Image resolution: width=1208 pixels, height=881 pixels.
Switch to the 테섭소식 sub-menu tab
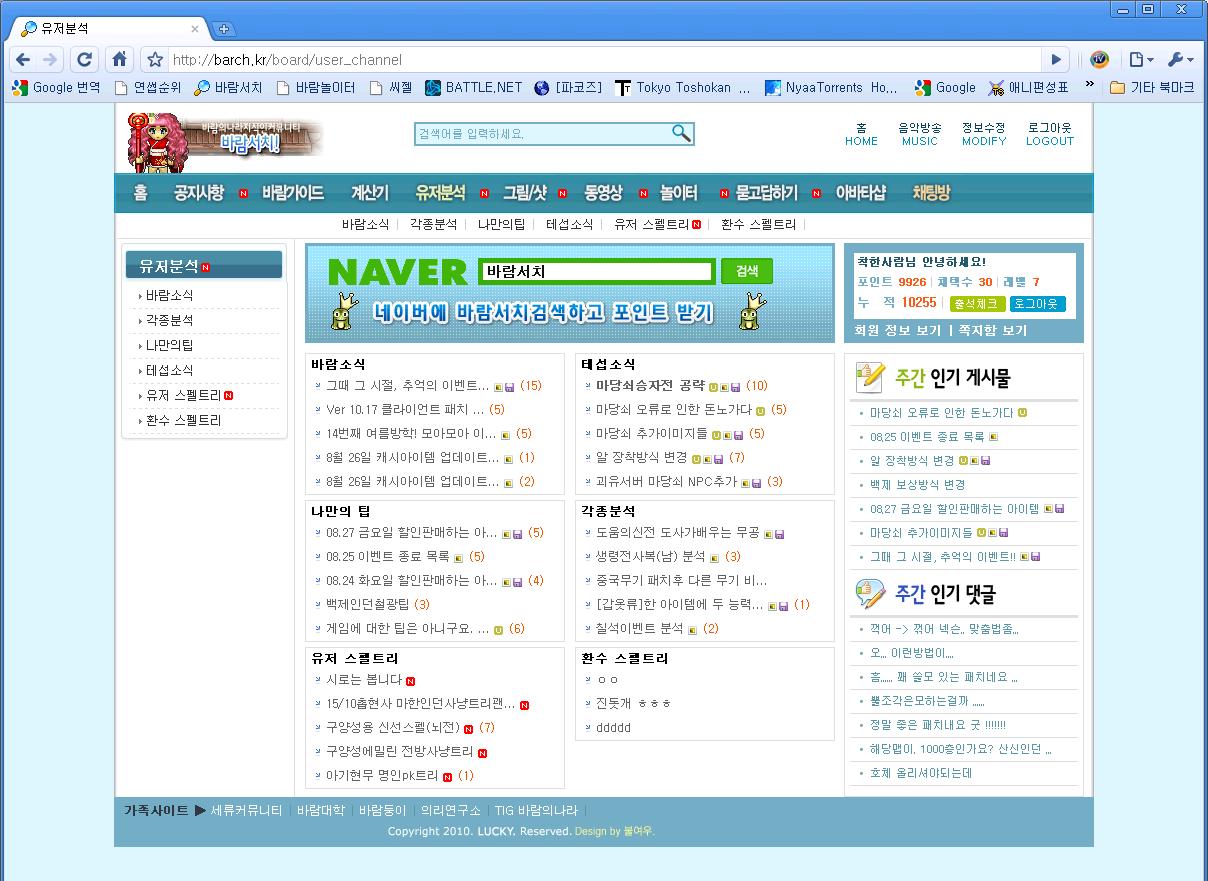(x=569, y=225)
